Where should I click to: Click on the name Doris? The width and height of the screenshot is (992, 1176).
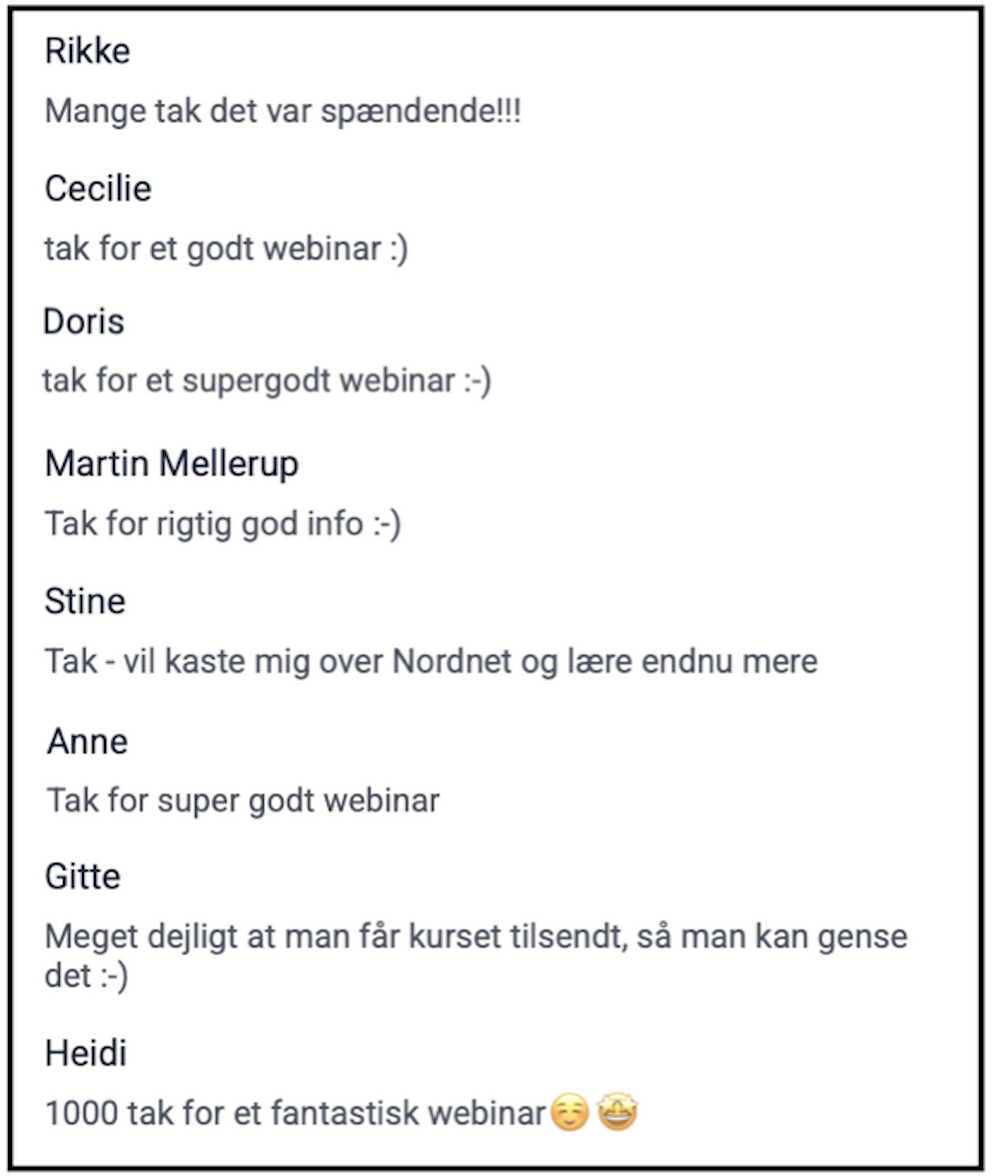point(84,322)
